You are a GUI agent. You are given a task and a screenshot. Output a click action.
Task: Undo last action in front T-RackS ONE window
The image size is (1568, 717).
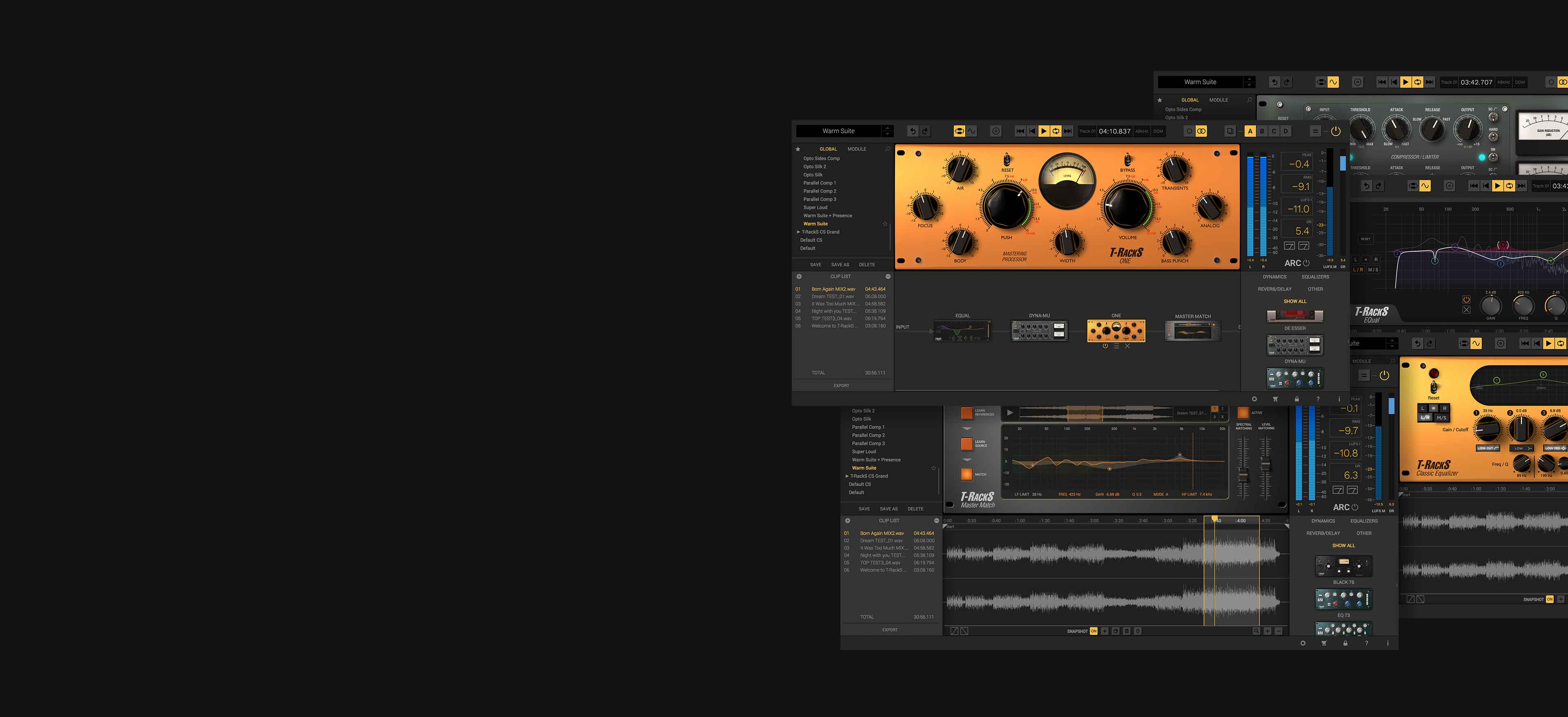coord(913,131)
